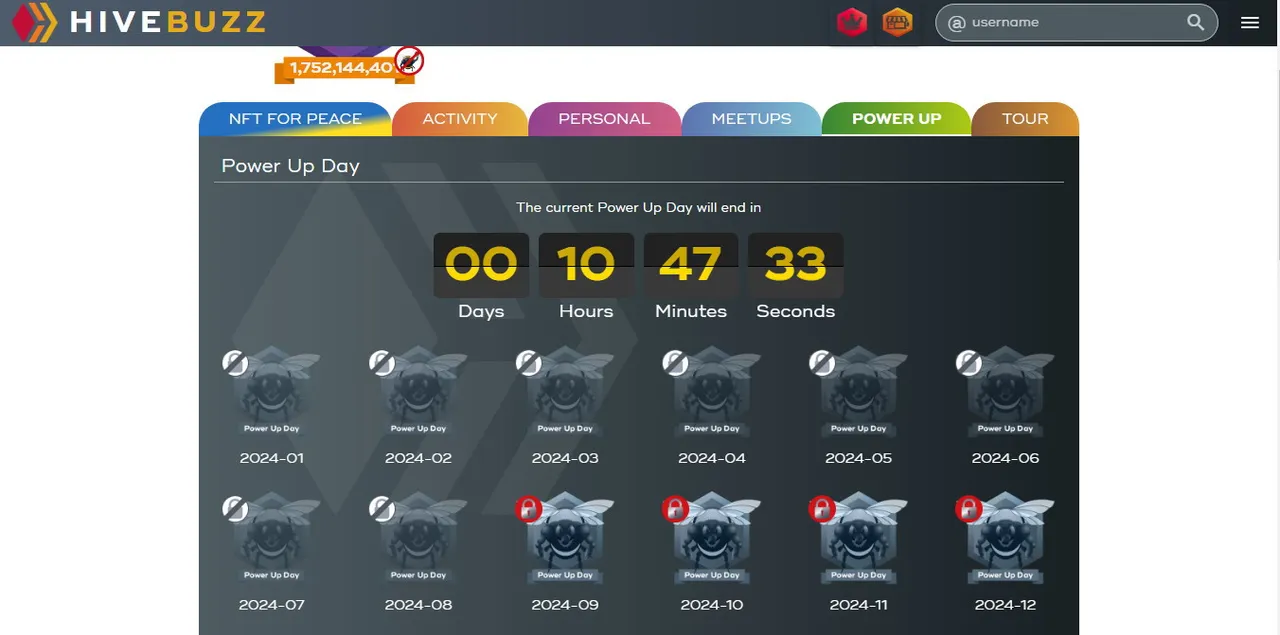Select the 2024-09 Power Up Day badge
The height and width of the screenshot is (635, 1280).
tap(566, 538)
